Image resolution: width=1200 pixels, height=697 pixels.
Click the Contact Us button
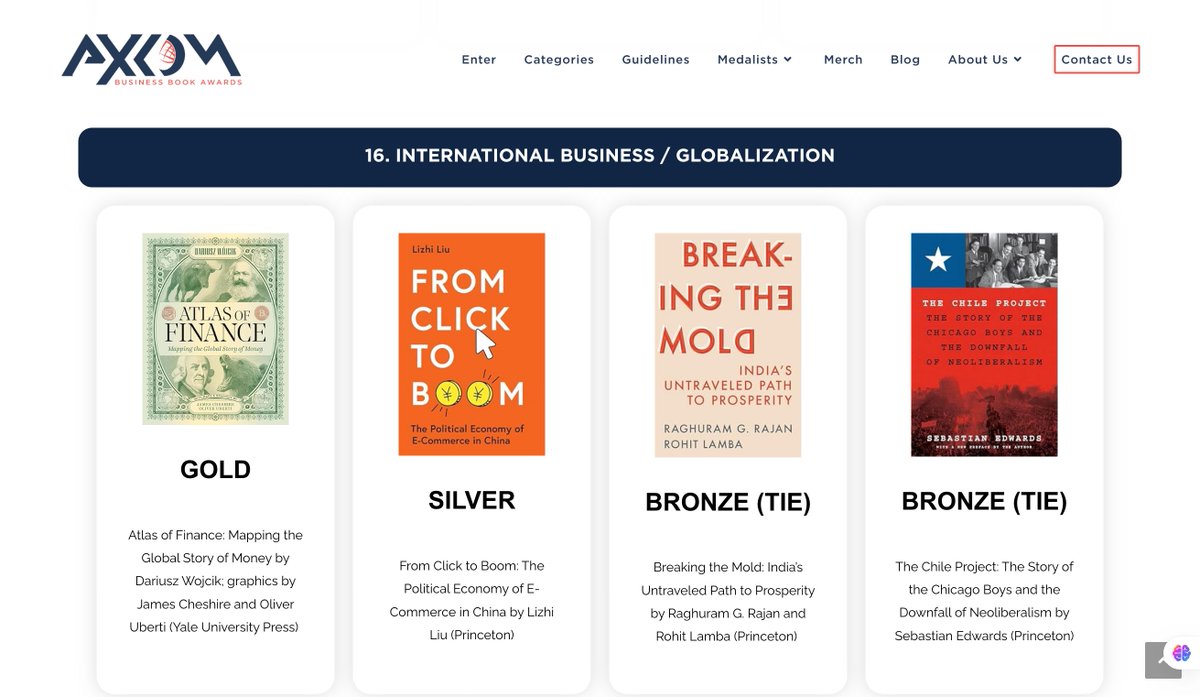click(1097, 60)
